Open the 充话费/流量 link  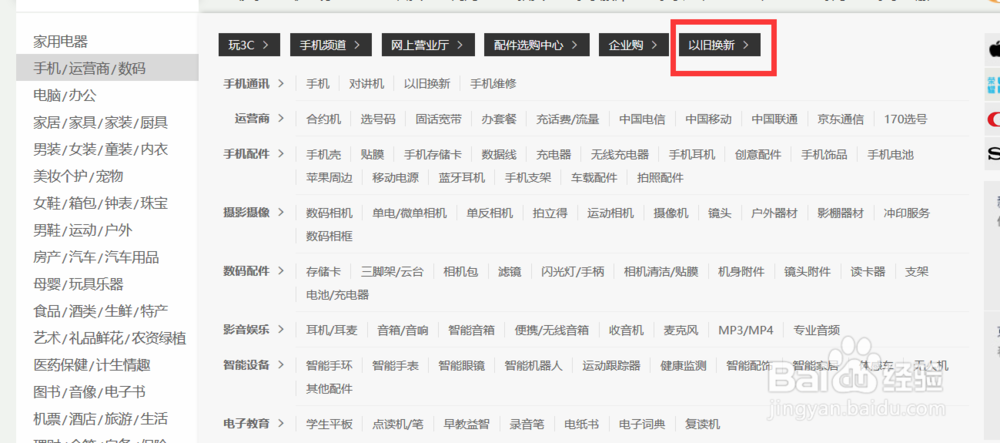tap(568, 119)
